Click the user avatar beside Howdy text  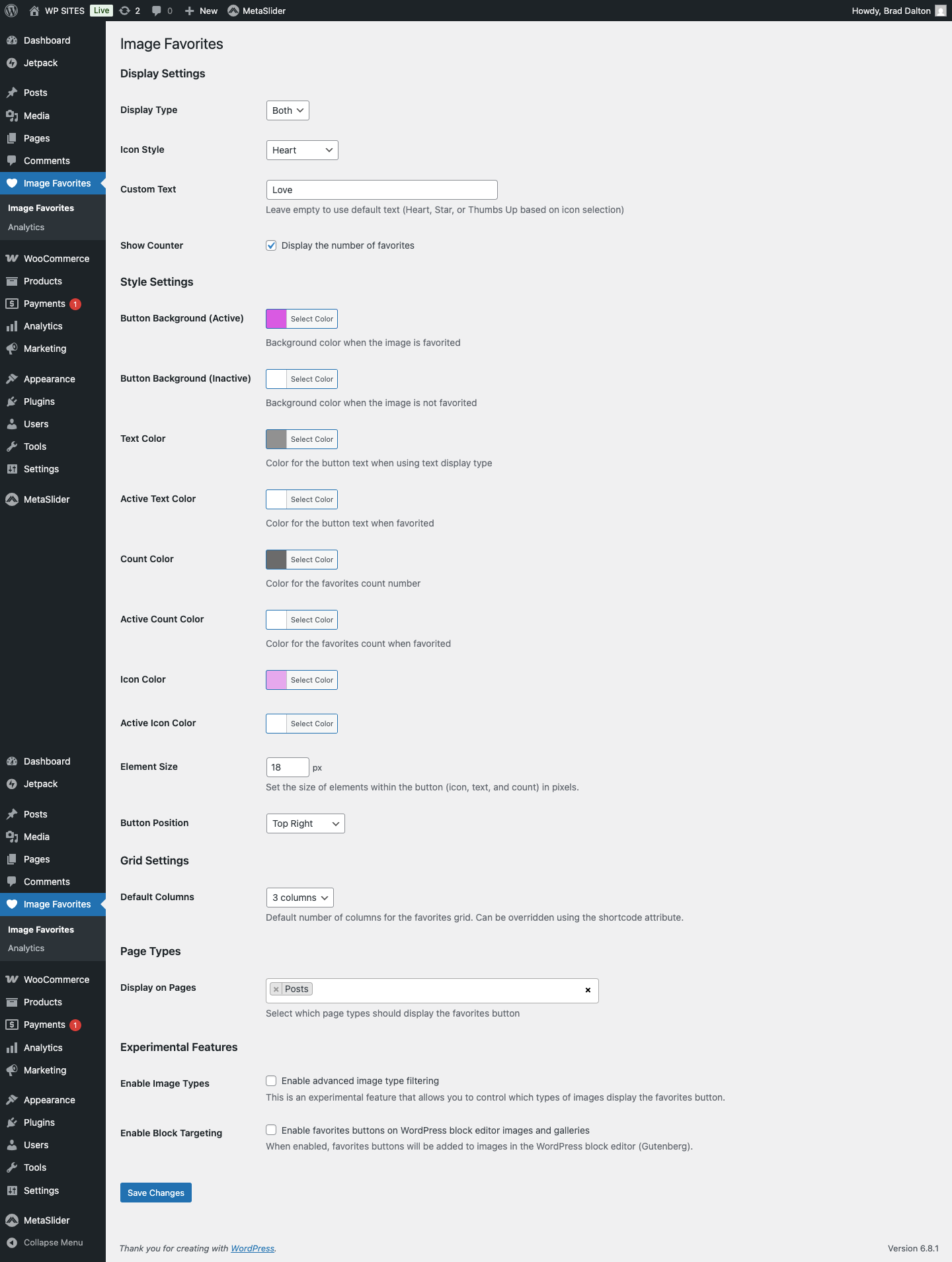940,11
